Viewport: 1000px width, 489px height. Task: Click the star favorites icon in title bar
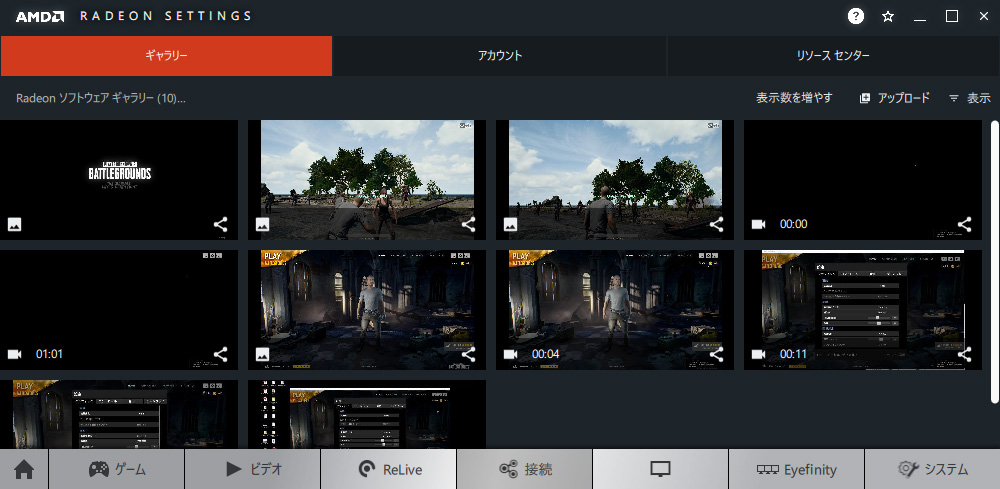pyautogui.click(x=888, y=17)
